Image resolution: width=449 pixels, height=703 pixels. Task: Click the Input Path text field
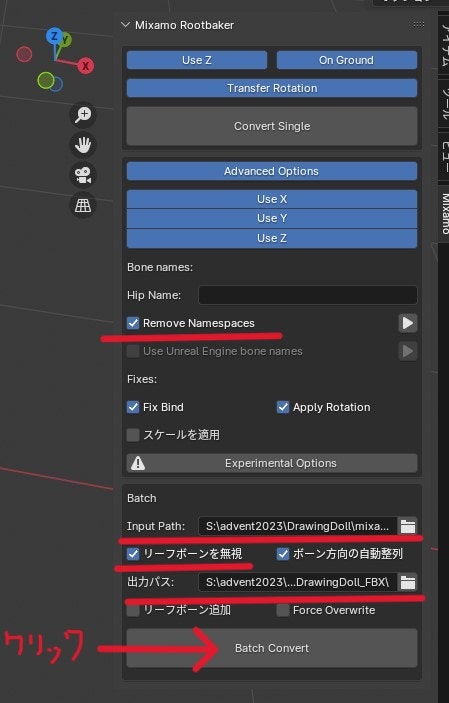(298, 526)
